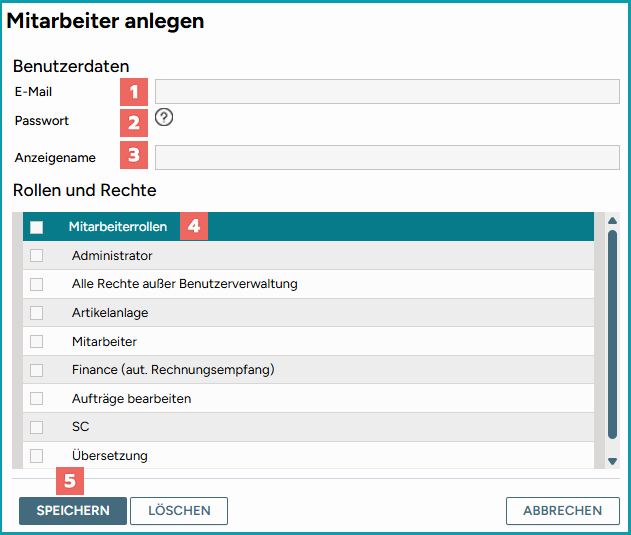The image size is (631, 535).
Task: Click the Übersetzung row label
Action: [109, 455]
